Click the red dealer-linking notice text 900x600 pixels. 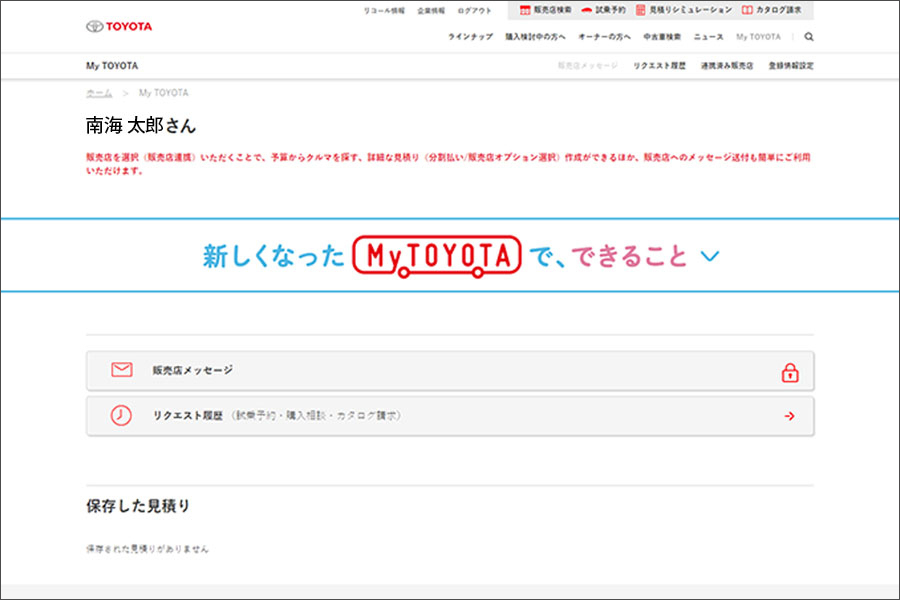click(x=448, y=164)
